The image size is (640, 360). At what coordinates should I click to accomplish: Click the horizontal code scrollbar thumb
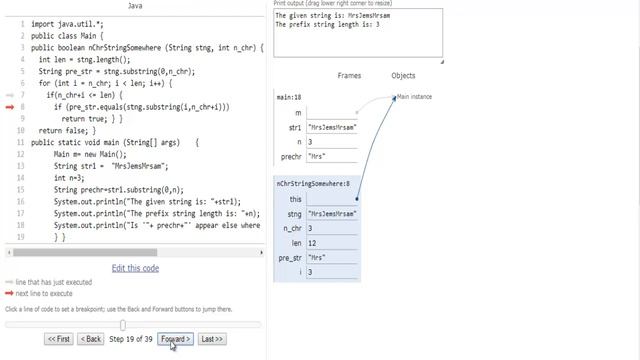(85, 252)
